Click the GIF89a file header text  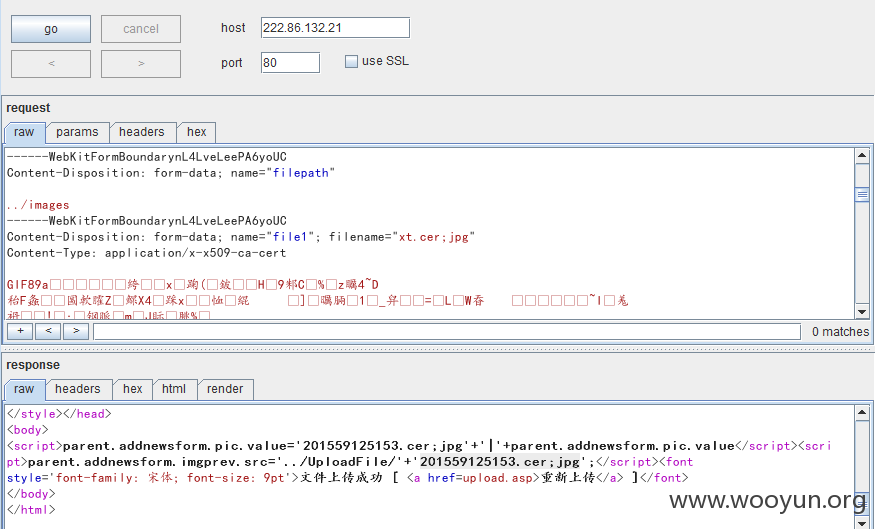[27, 285]
